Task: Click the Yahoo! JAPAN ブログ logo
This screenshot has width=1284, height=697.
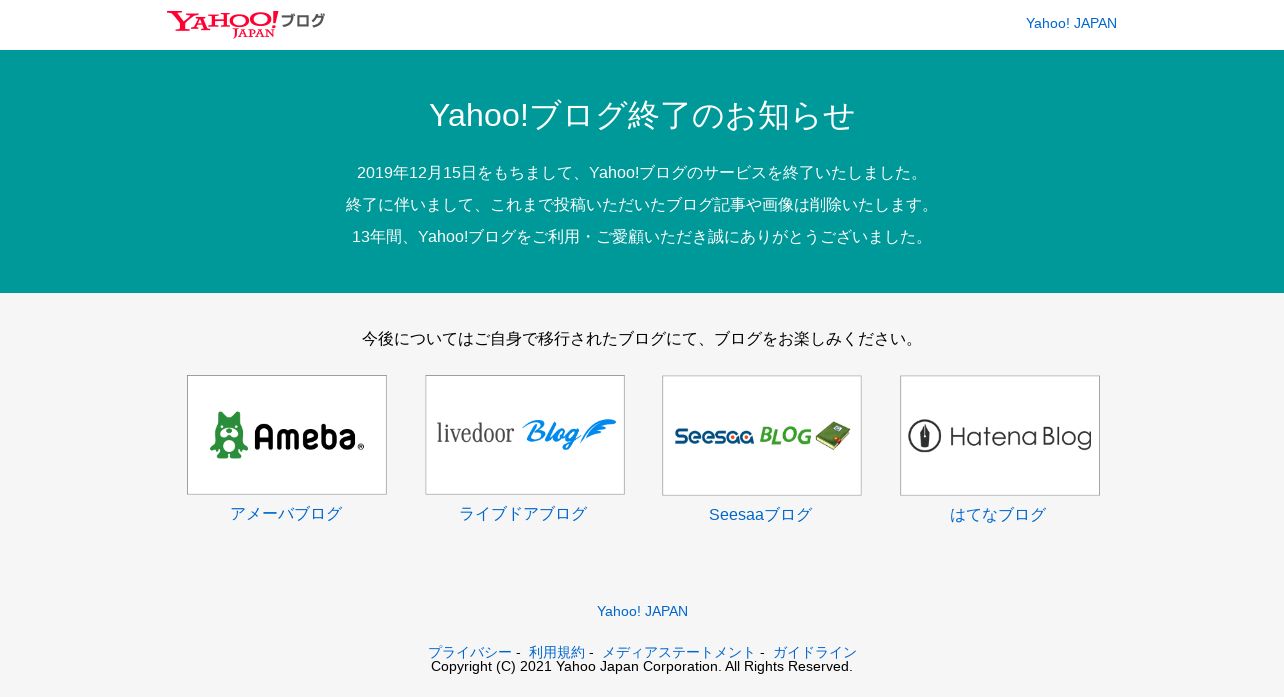Action: 246,24
